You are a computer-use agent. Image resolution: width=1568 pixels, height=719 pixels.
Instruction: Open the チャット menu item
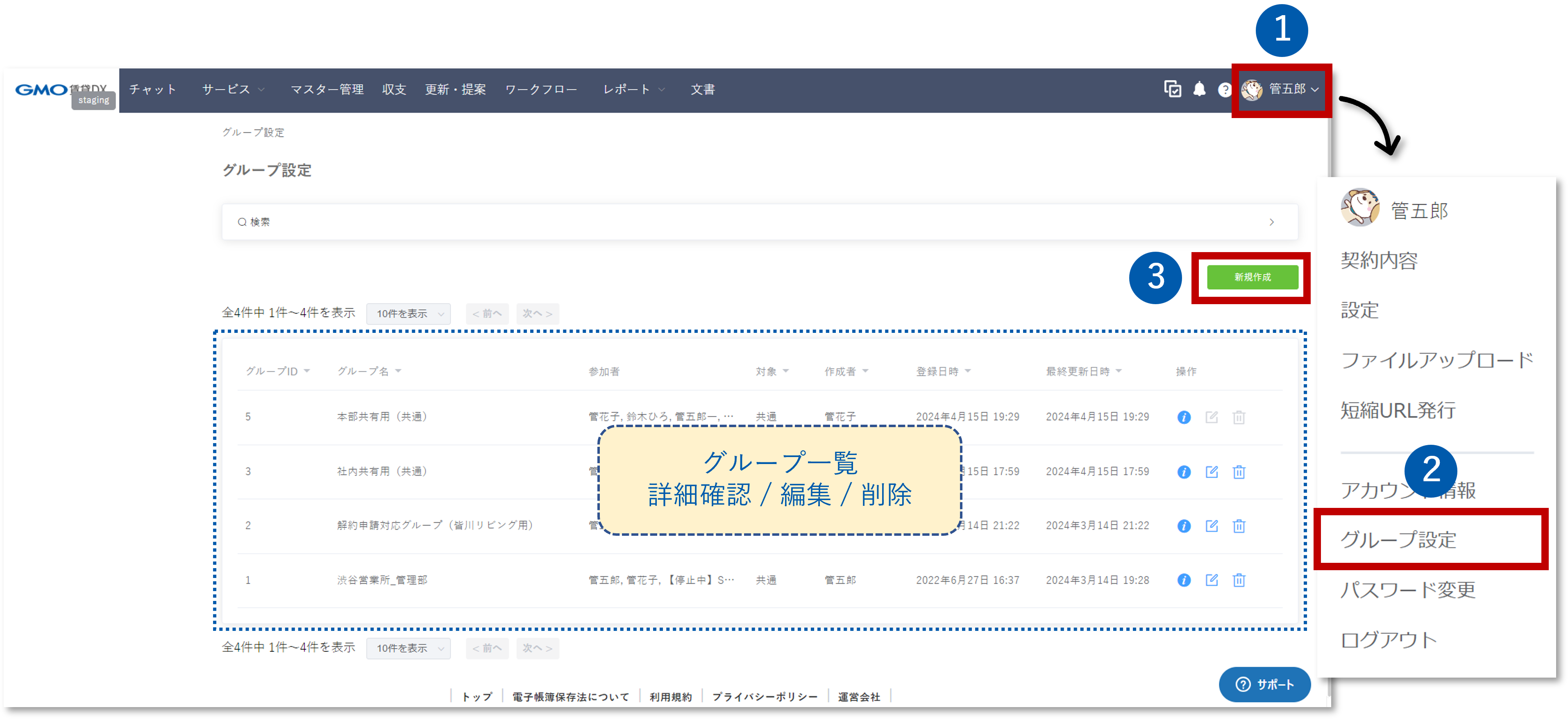pyautogui.click(x=153, y=89)
